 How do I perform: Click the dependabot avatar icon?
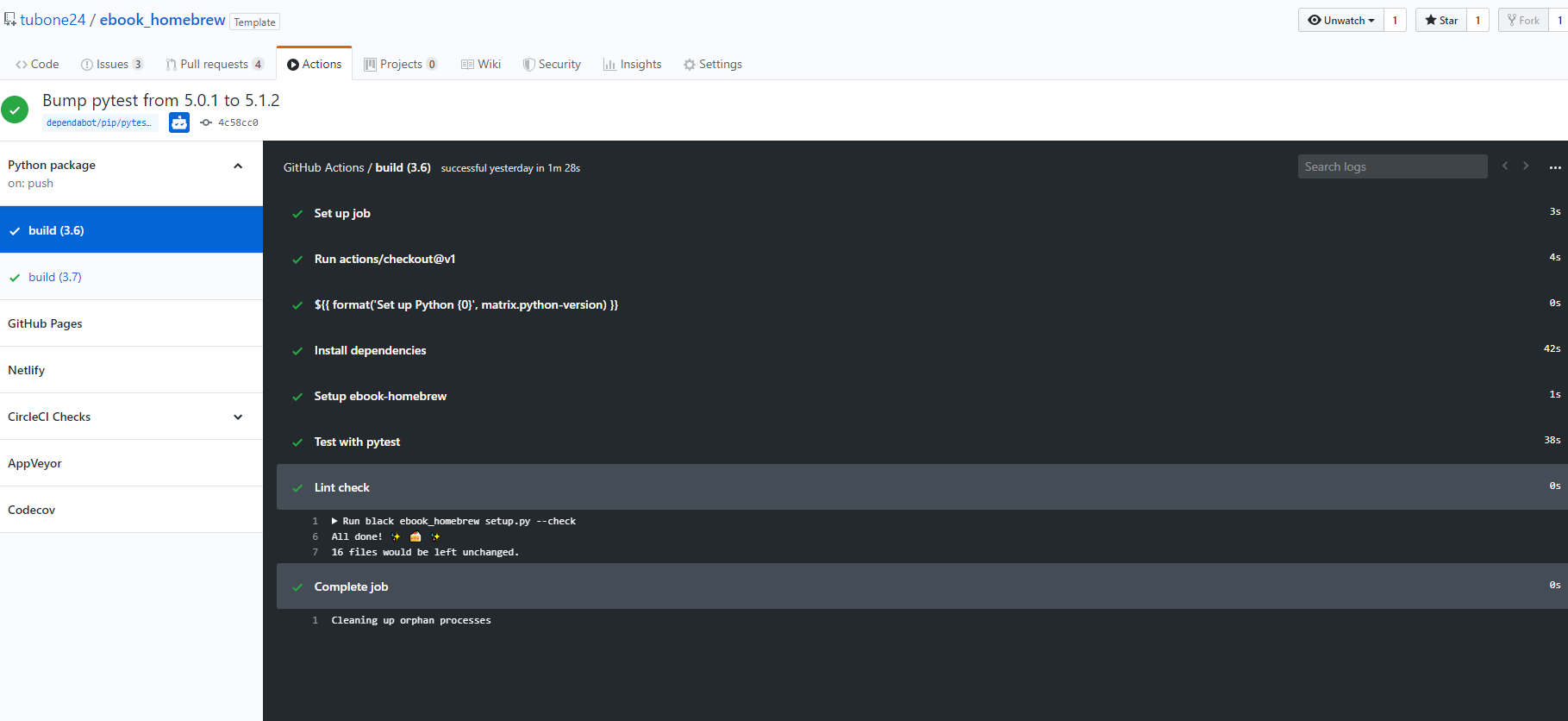178,122
